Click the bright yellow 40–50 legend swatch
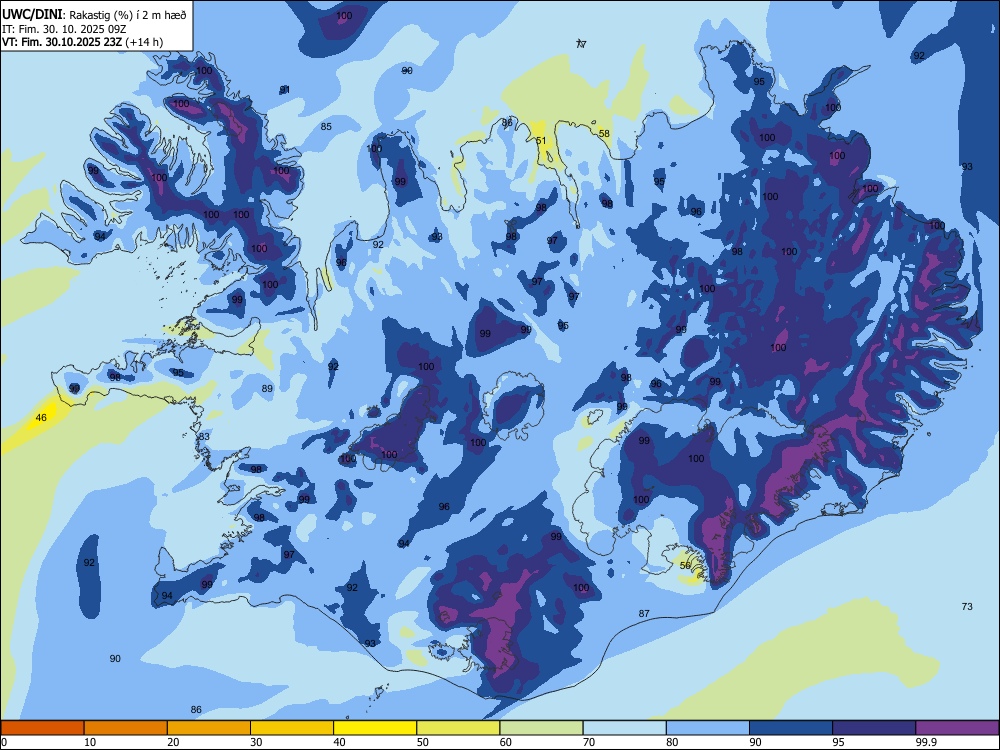 tap(375, 728)
